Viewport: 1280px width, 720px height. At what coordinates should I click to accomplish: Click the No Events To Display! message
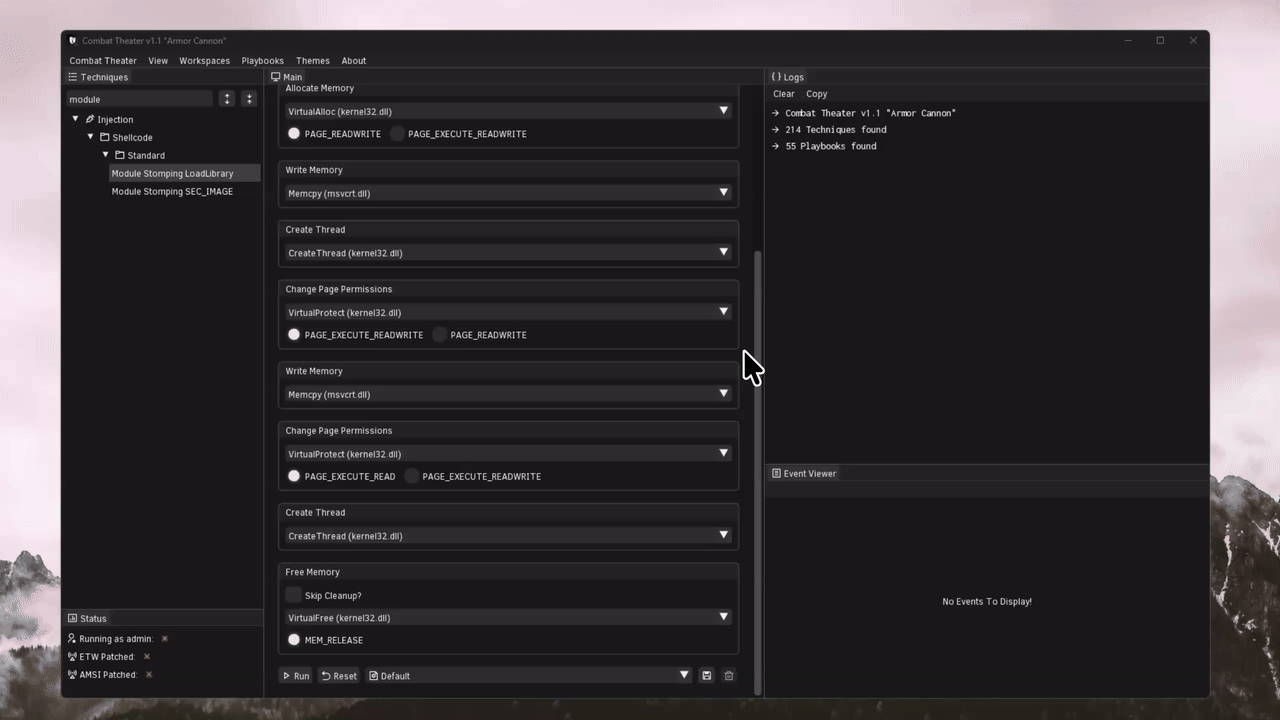coord(987,602)
